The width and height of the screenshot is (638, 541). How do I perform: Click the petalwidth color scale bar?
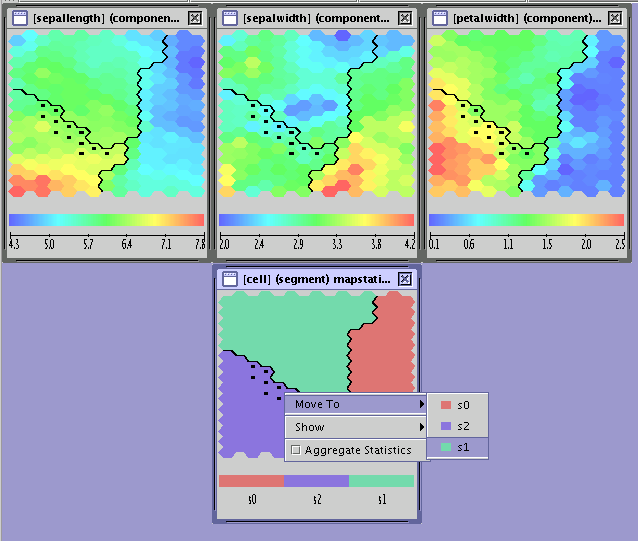(526, 219)
